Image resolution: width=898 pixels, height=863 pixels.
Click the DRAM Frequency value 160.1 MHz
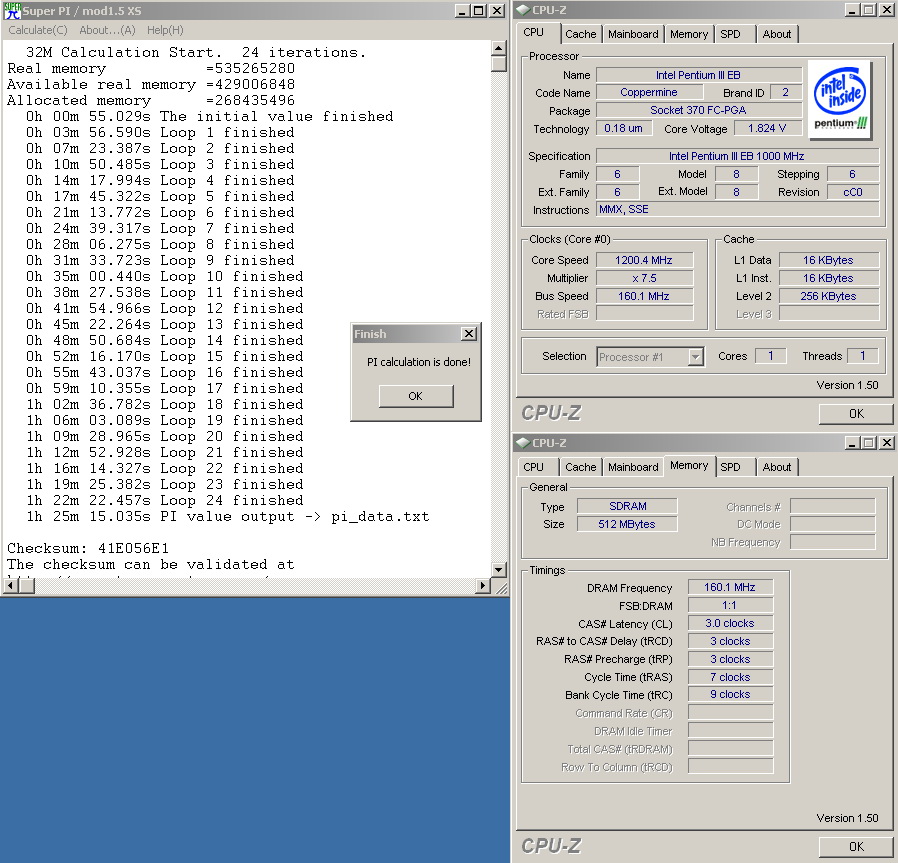click(730, 587)
